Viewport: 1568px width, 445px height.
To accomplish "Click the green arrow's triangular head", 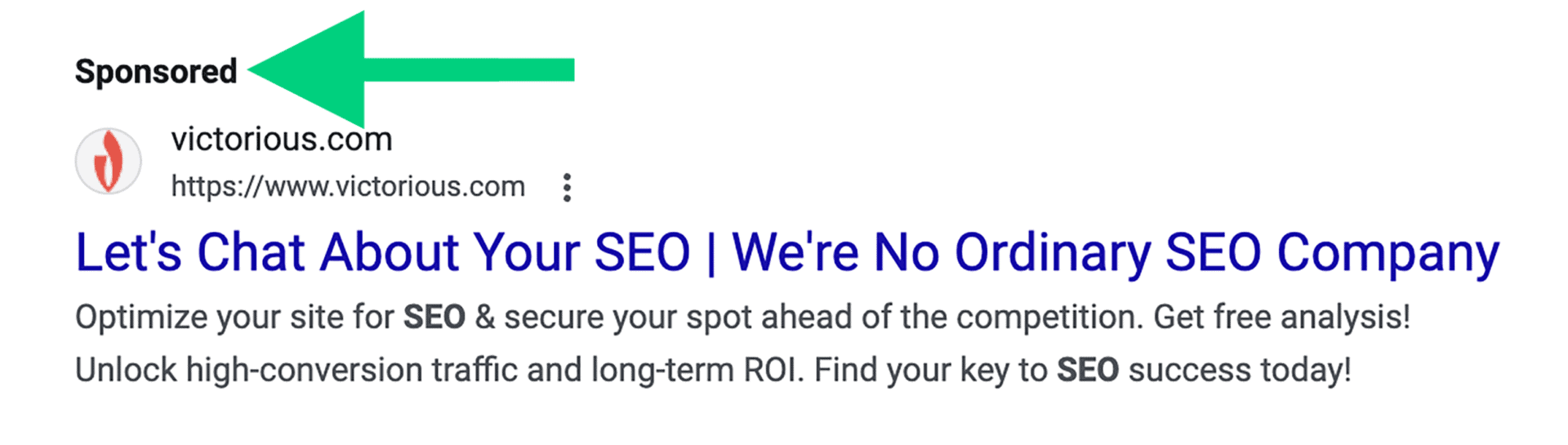I will pyautogui.click(x=306, y=70).
